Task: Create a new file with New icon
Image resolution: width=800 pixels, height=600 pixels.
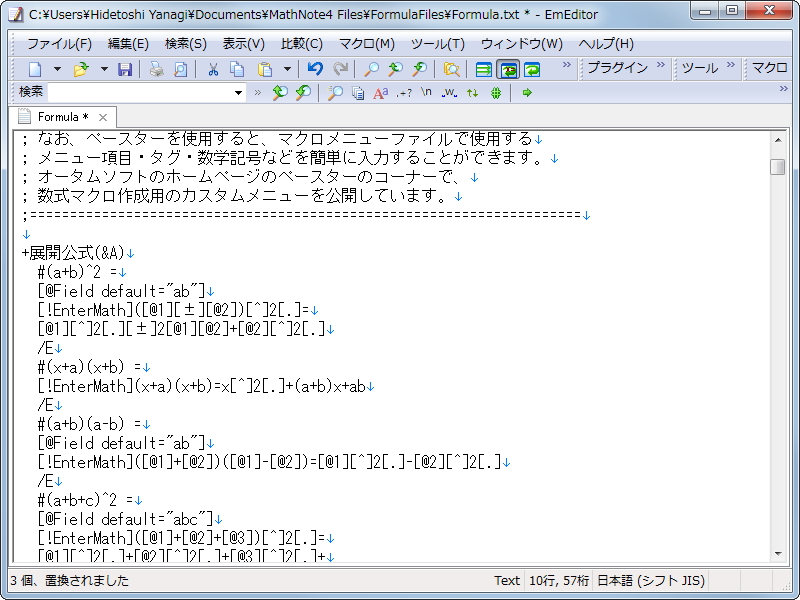Action: point(35,69)
